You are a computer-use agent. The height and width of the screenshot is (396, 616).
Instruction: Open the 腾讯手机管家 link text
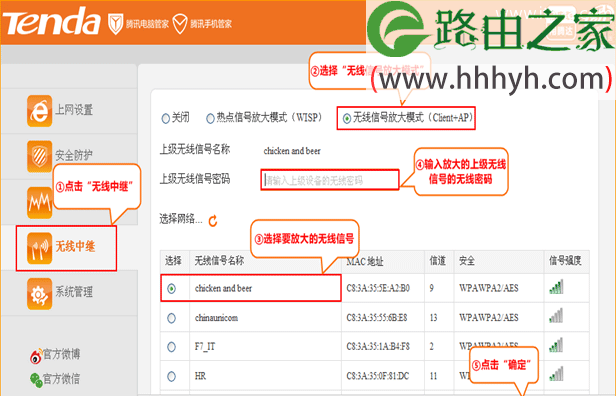point(211,24)
